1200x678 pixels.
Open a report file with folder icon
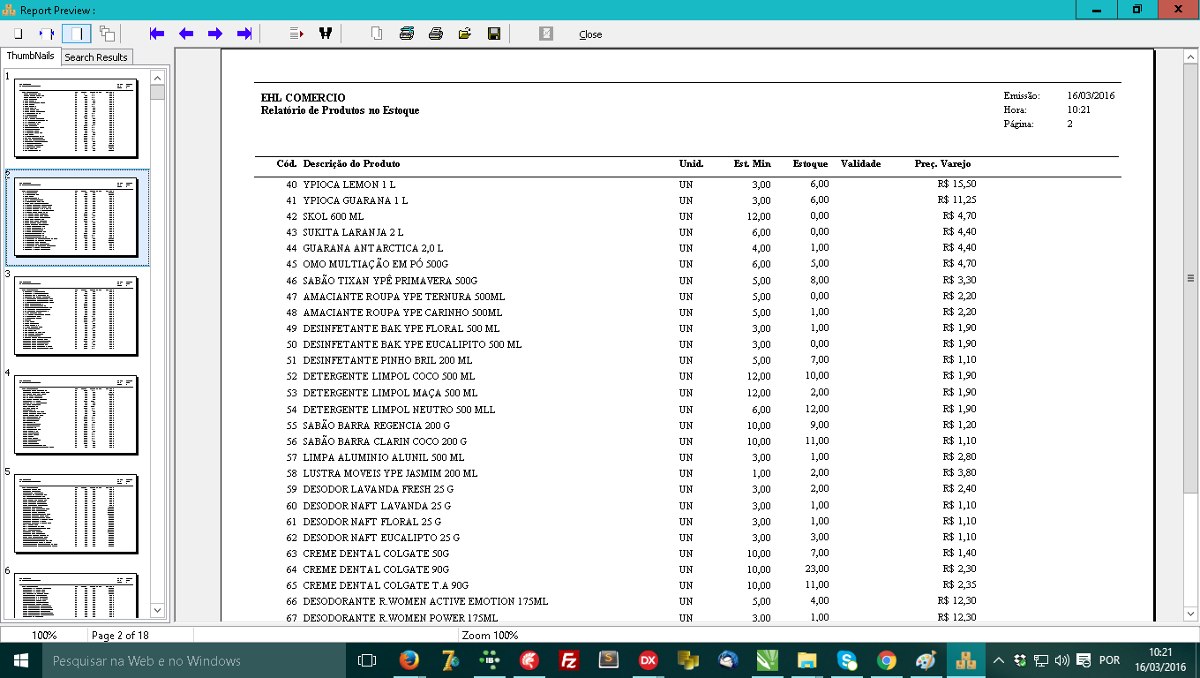tap(464, 34)
